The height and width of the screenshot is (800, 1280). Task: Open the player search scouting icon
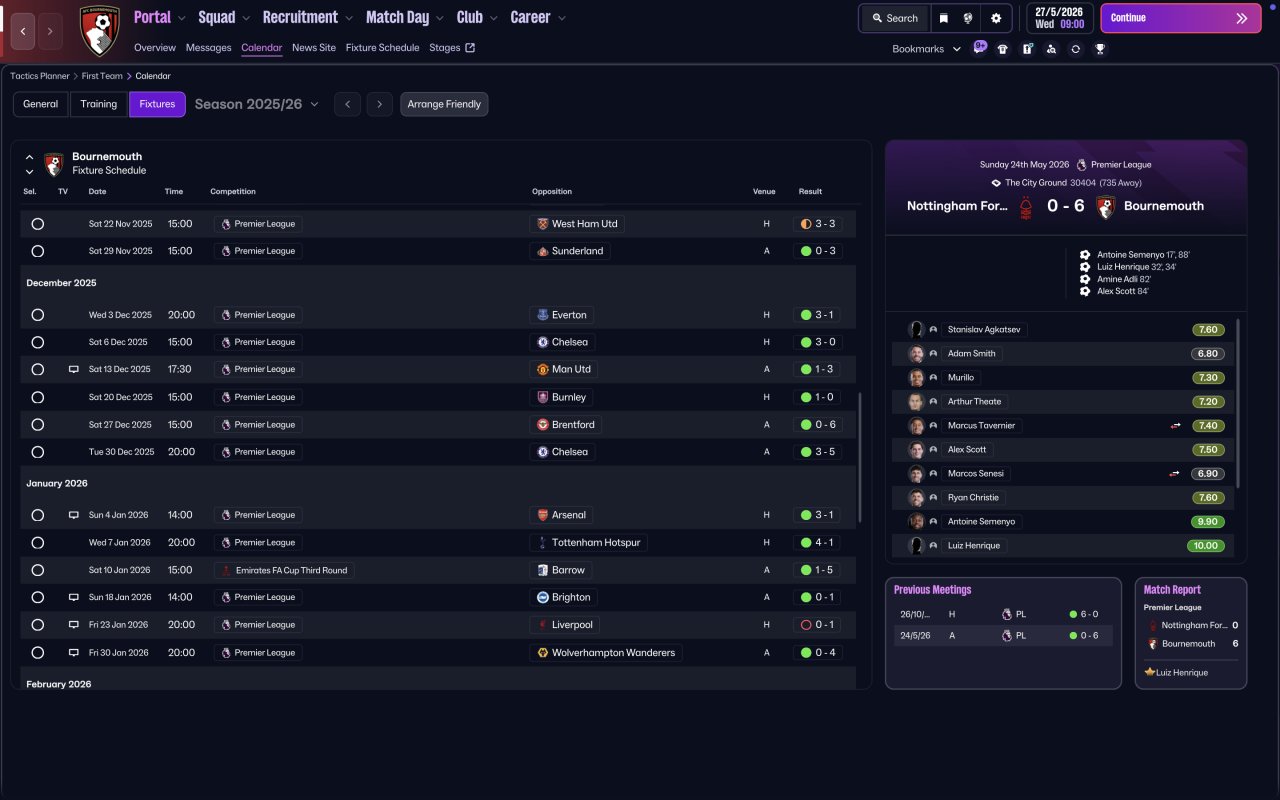click(1051, 49)
